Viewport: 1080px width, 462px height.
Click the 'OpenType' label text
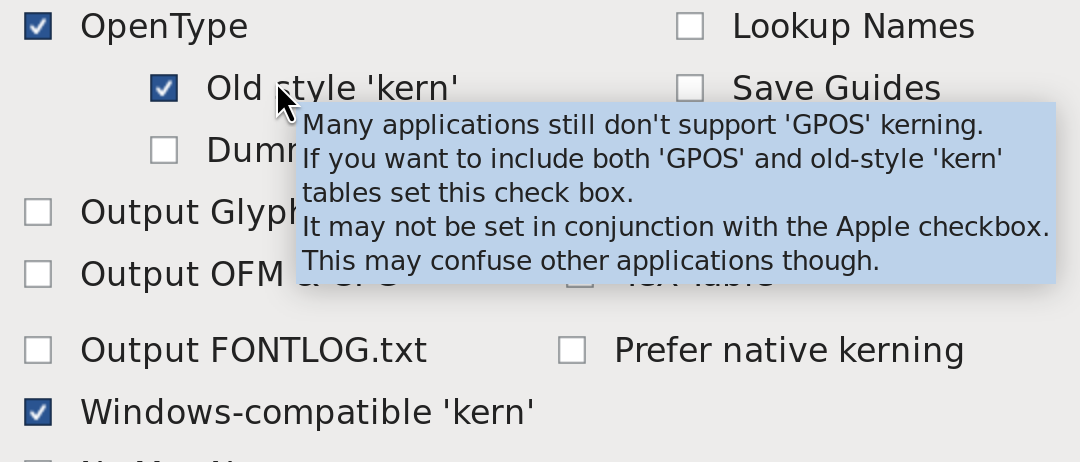click(x=164, y=26)
